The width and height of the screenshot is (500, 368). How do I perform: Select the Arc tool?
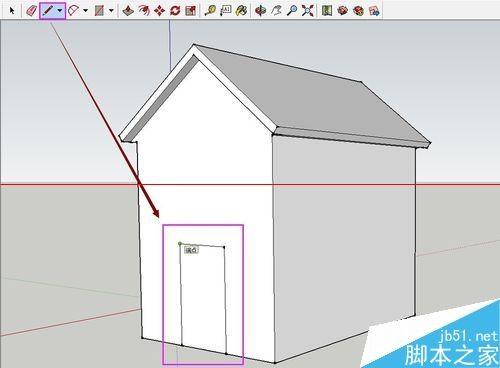[x=73, y=11]
